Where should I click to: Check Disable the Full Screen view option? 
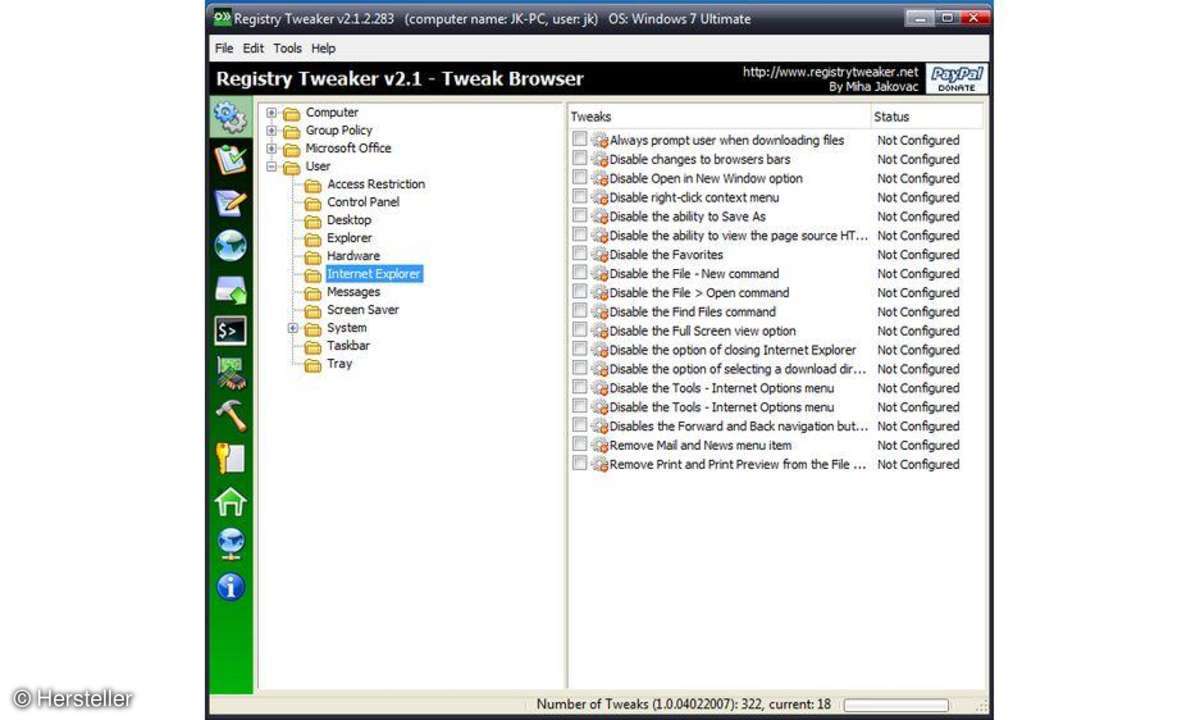[x=580, y=330]
